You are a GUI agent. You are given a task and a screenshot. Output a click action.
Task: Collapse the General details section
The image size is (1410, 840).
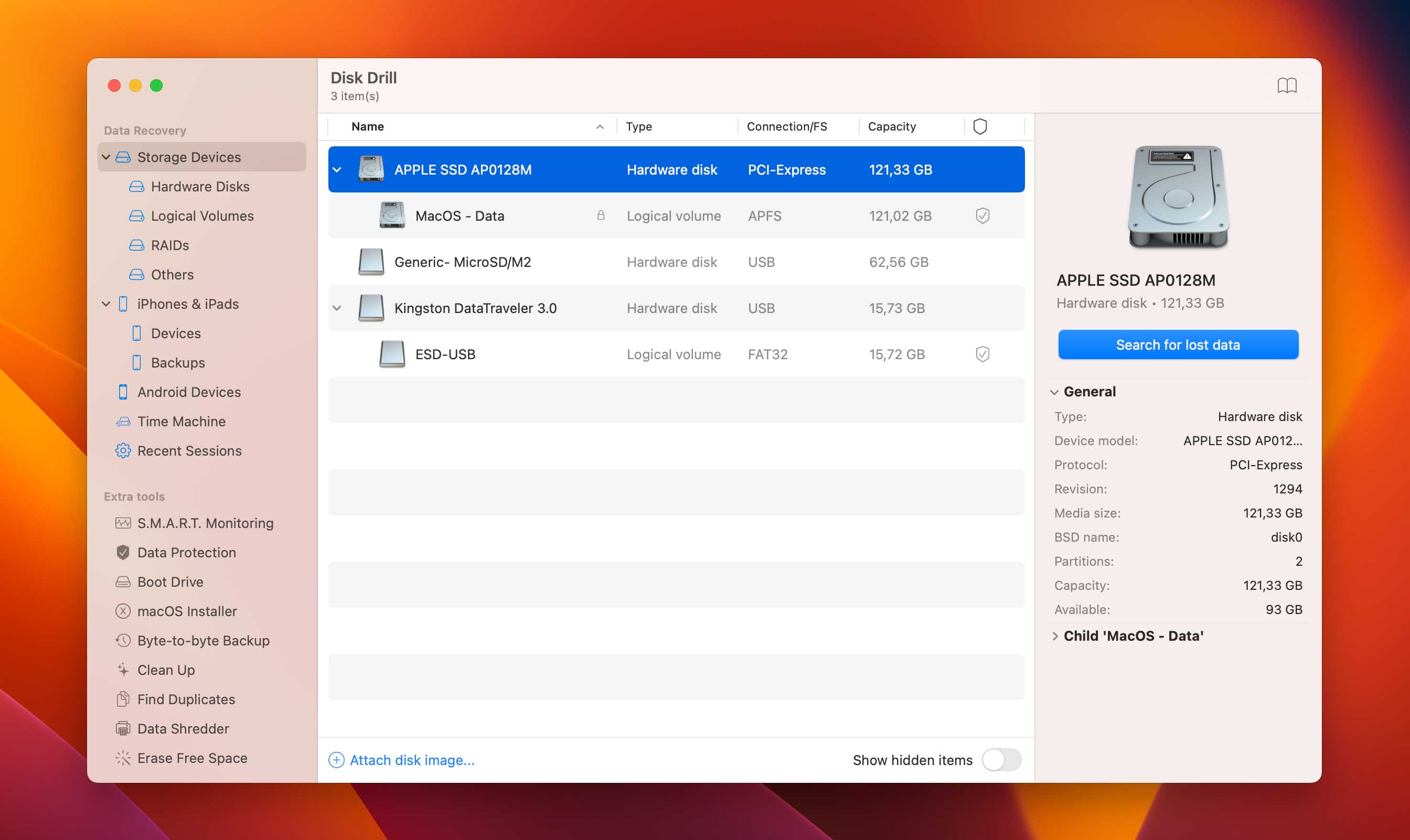[1054, 392]
